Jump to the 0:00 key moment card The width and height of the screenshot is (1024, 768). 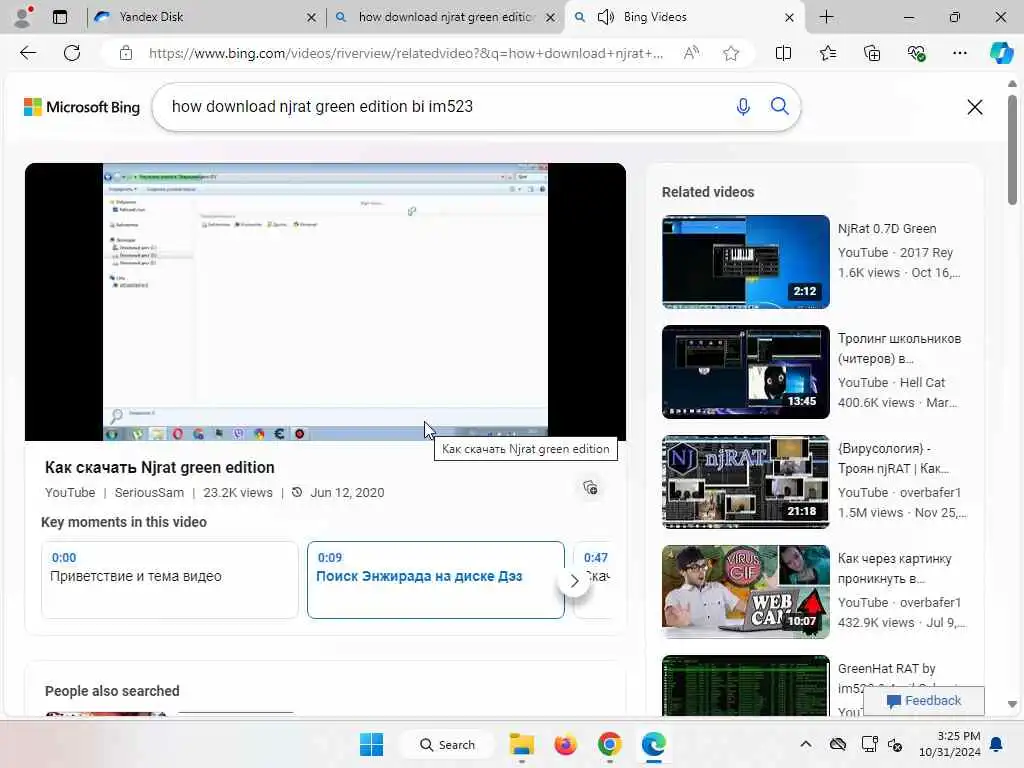click(x=170, y=579)
